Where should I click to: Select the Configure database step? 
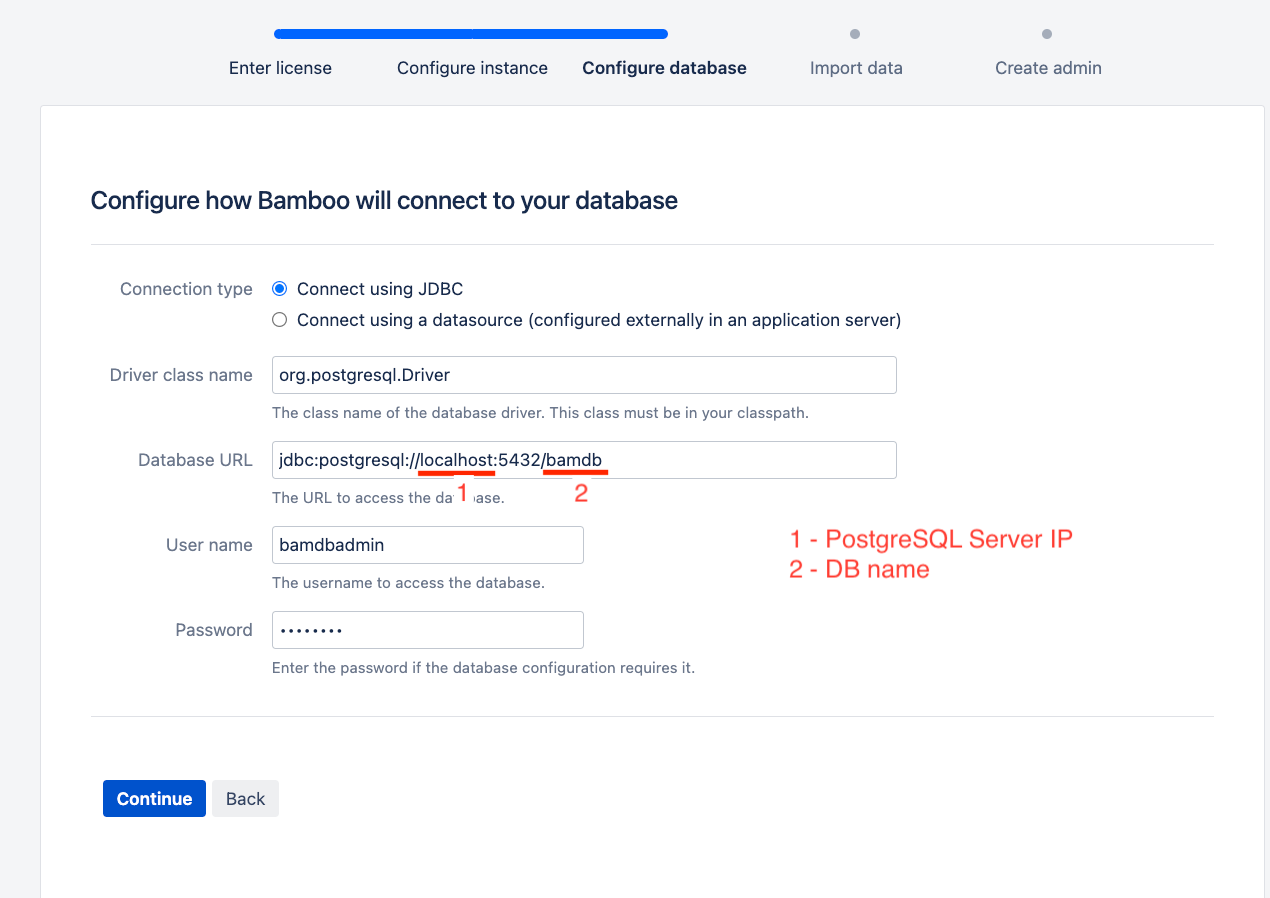[x=664, y=68]
